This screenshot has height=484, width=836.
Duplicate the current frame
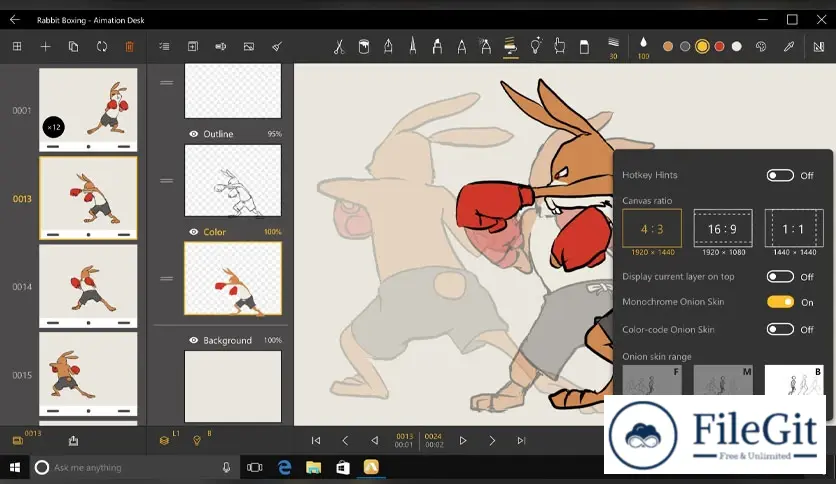click(74, 46)
